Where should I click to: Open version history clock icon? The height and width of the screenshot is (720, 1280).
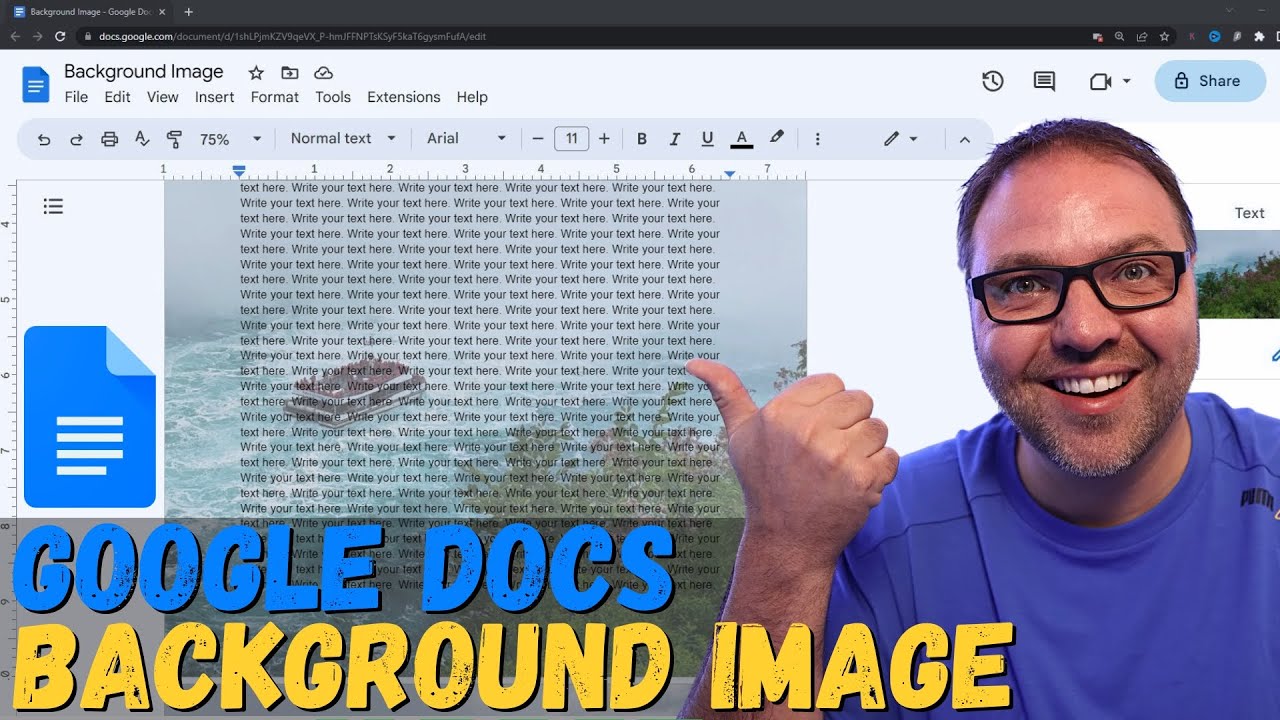pyautogui.click(x=992, y=81)
